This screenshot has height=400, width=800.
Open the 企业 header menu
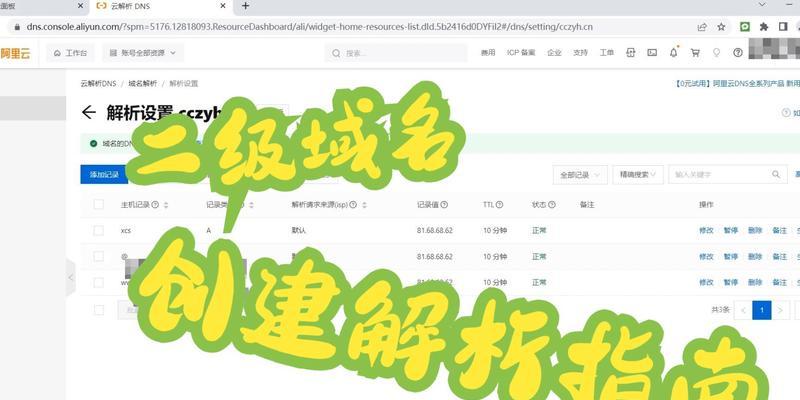coord(554,53)
